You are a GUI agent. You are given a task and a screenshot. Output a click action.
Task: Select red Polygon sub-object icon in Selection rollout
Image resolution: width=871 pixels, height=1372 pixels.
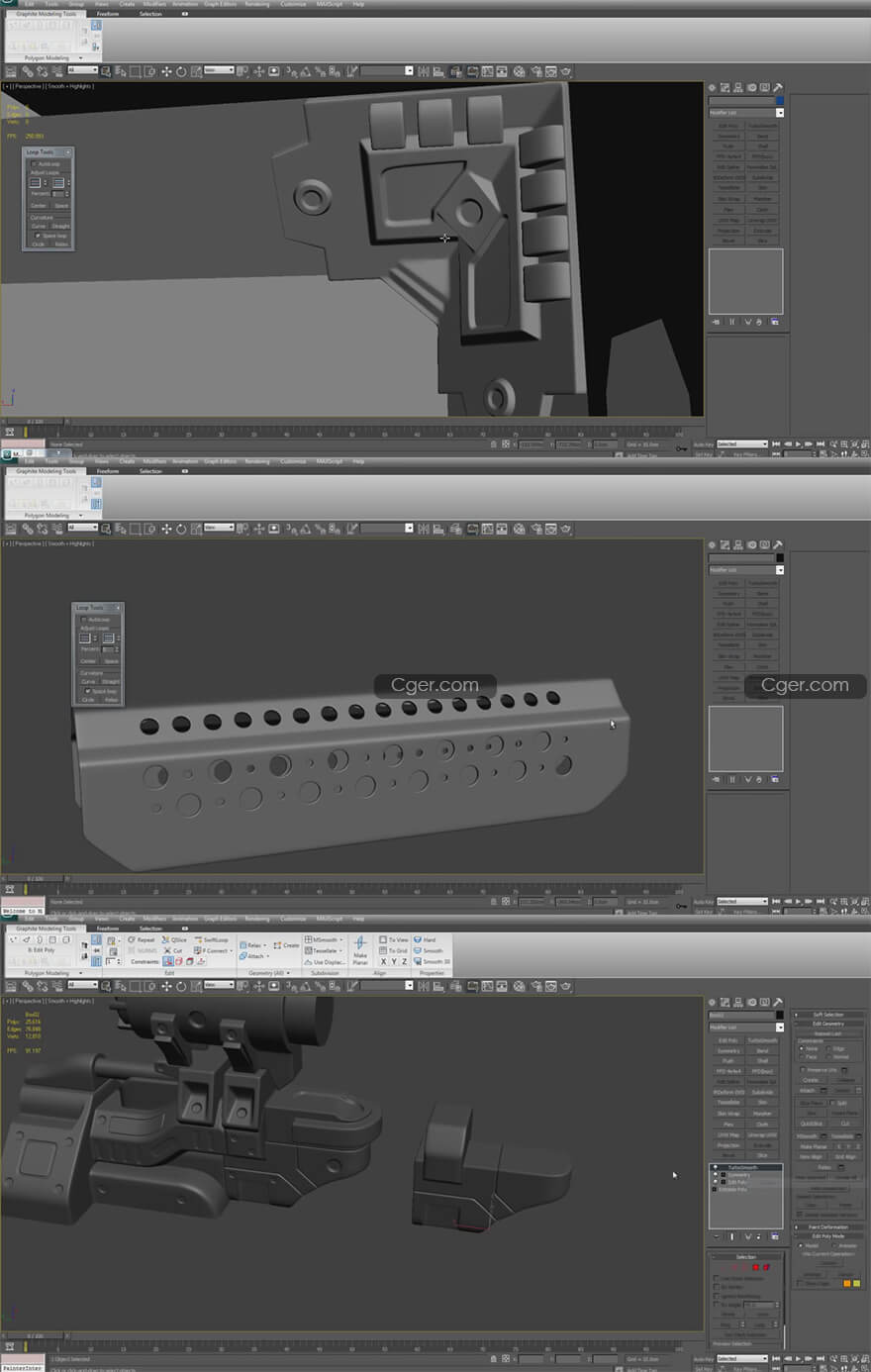756,1267
